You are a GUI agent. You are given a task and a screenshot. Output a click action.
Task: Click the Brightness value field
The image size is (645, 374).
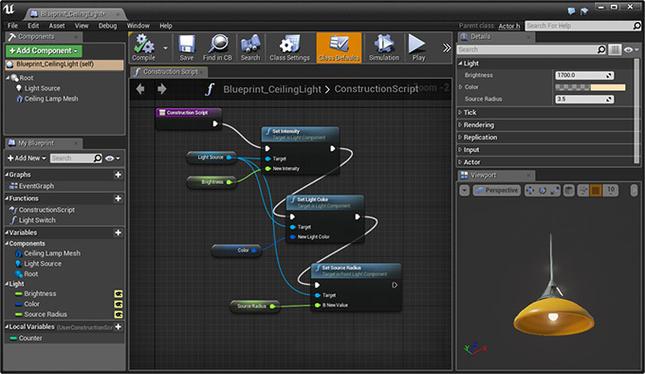click(585, 75)
